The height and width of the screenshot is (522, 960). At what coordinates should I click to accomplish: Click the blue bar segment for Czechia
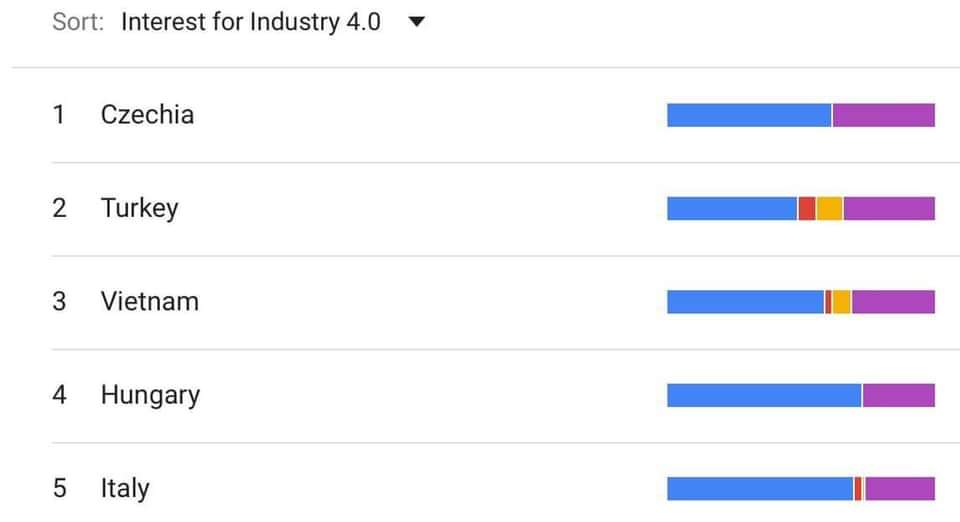[x=749, y=115]
